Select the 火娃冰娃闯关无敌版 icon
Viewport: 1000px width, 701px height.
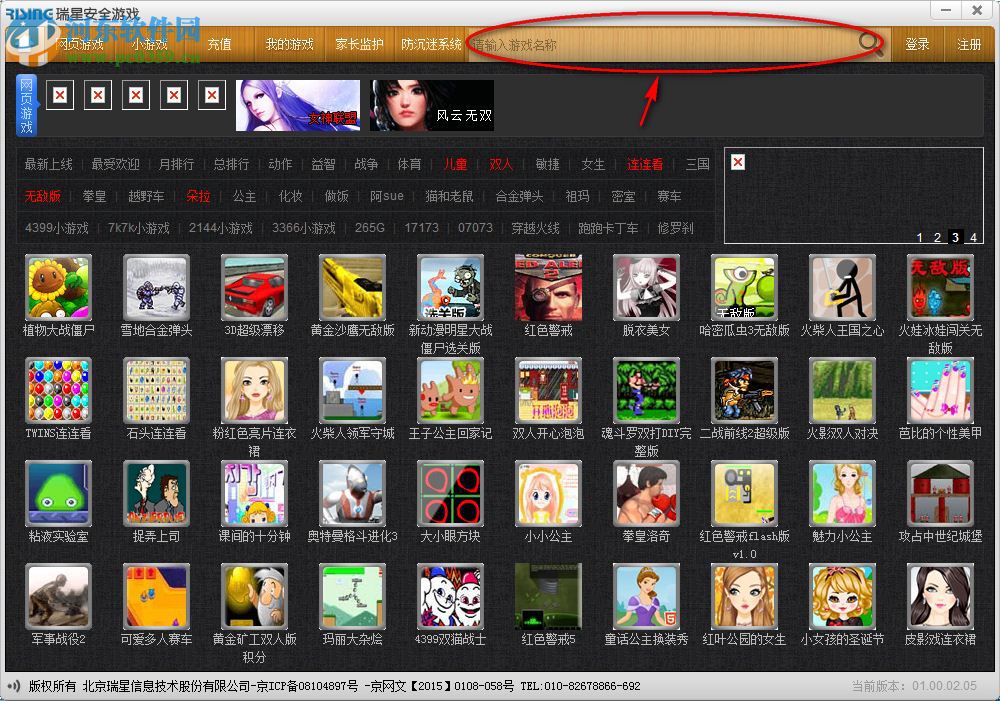941,287
